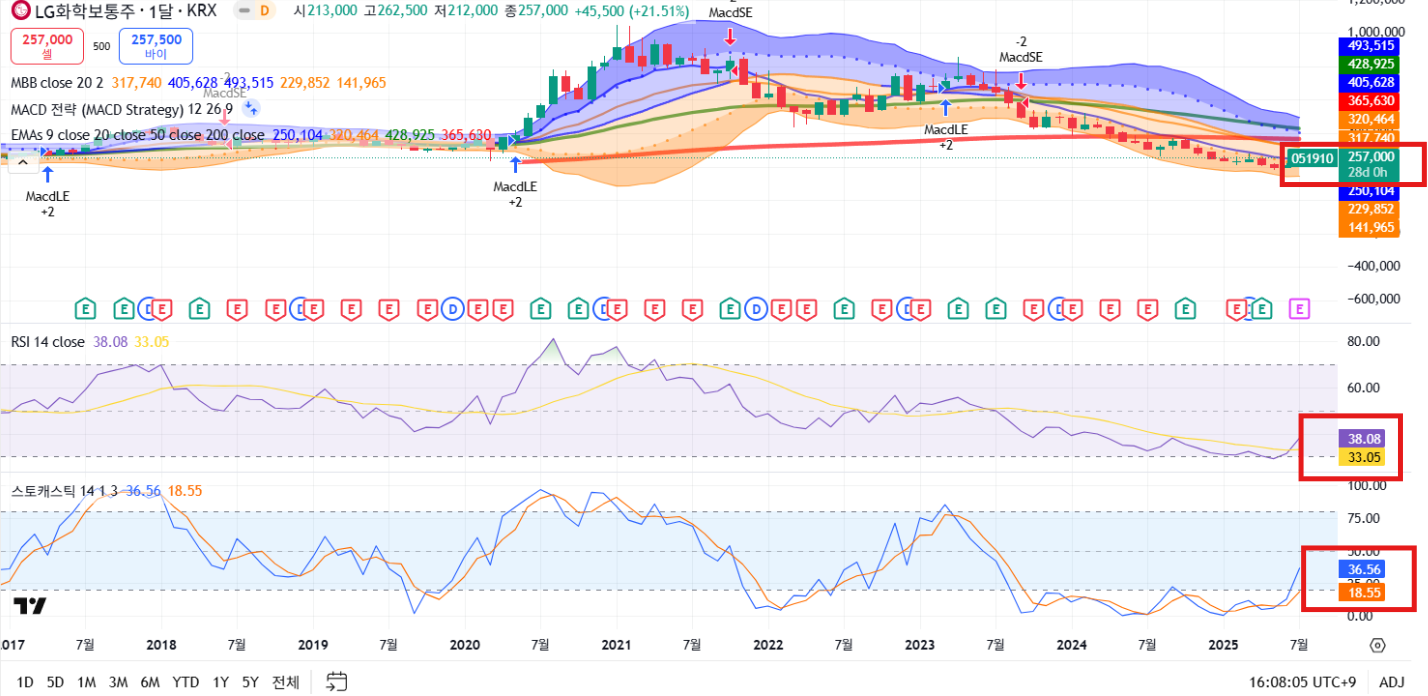This screenshot has height=696, width=1428.
Task: Select the 6M time range
Action: 150,682
